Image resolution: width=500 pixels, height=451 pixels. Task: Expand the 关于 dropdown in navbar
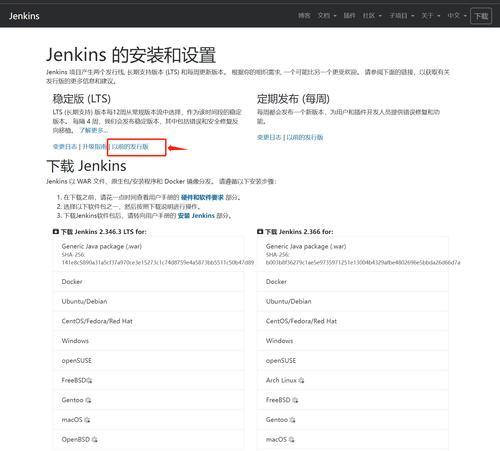tap(431, 16)
